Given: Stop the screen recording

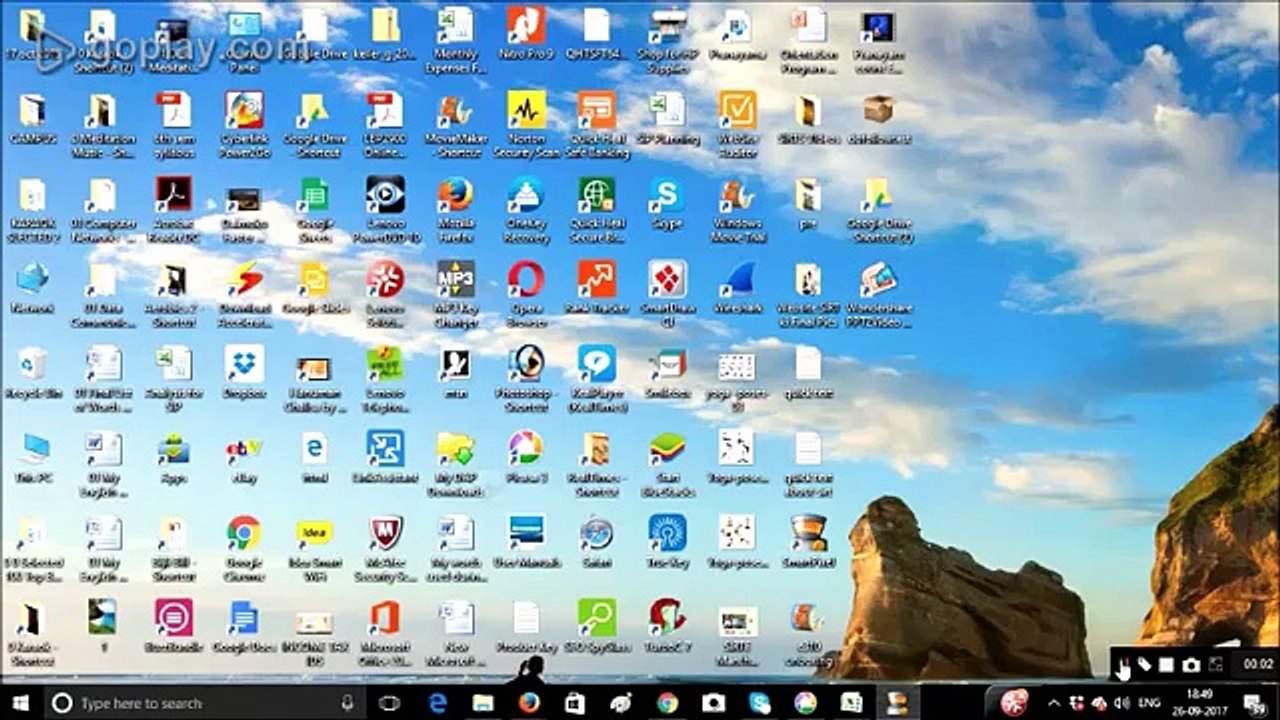Looking at the screenshot, I should (1167, 665).
